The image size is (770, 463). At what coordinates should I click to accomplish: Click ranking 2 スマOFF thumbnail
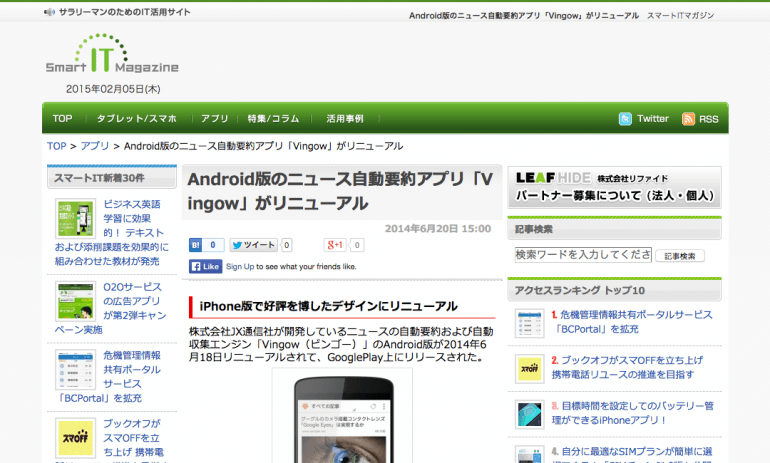point(529,369)
